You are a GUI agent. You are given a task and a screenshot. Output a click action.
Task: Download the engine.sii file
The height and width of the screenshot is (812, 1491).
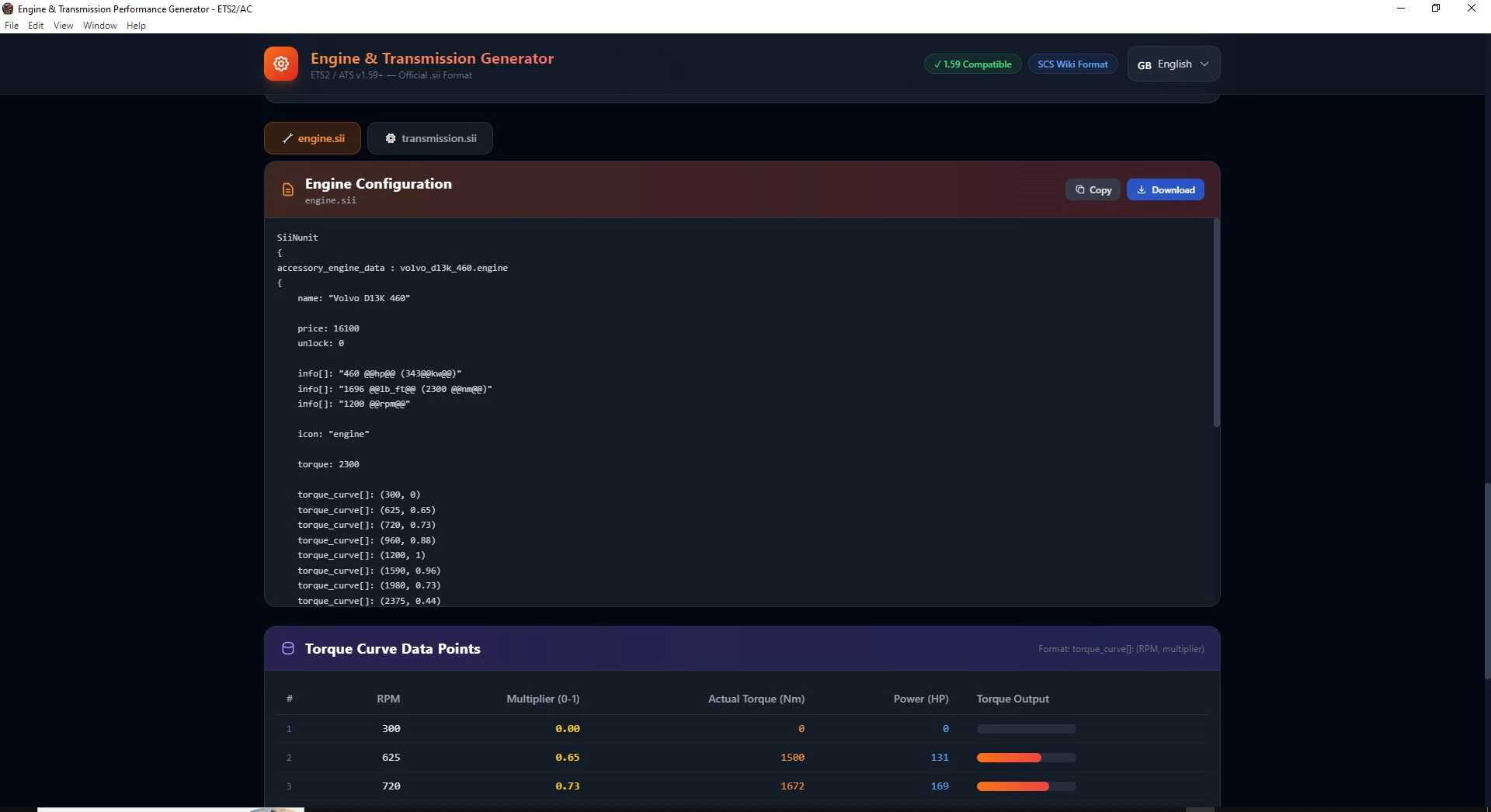pos(1166,189)
